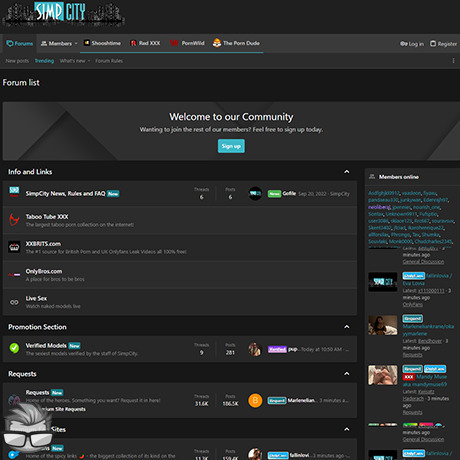Open SimpCity News, Rules and FAQ
Image resolution: width=460 pixels, height=460 pixels.
[x=65, y=193]
